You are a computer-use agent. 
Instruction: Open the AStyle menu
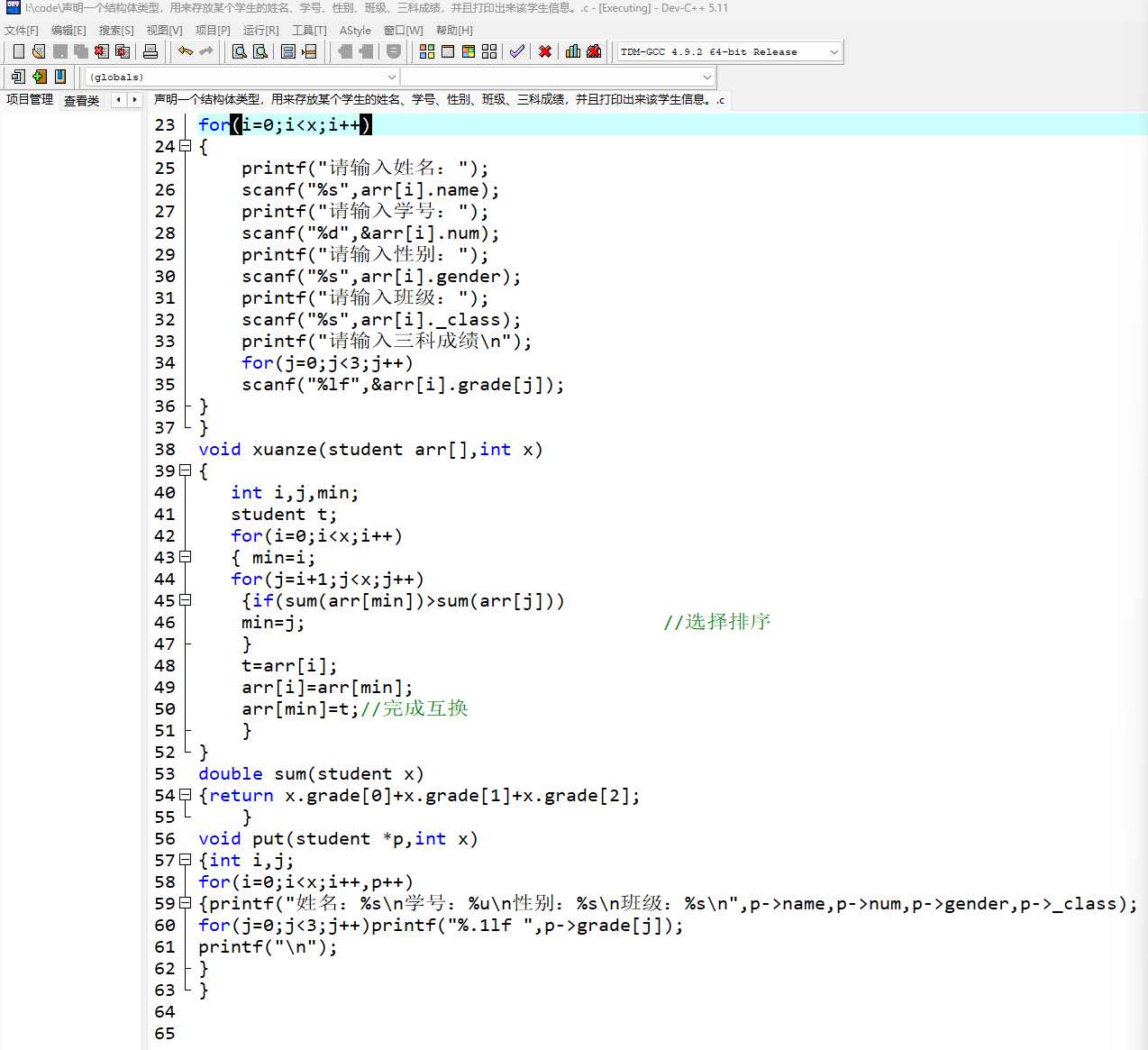point(355,30)
